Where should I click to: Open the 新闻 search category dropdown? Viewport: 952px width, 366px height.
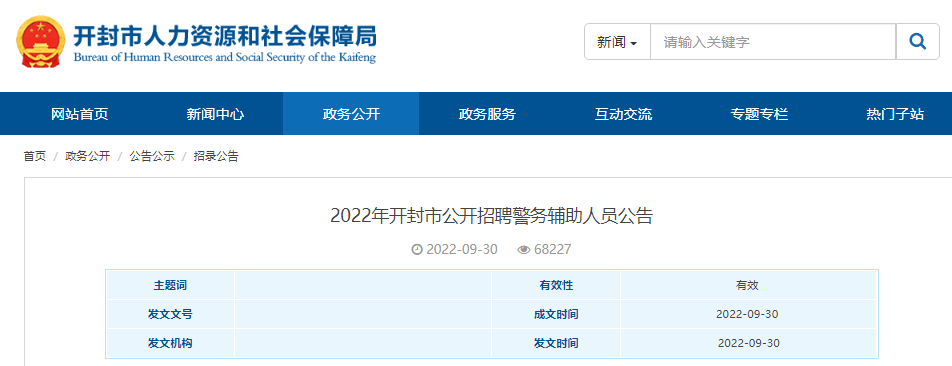click(x=617, y=42)
